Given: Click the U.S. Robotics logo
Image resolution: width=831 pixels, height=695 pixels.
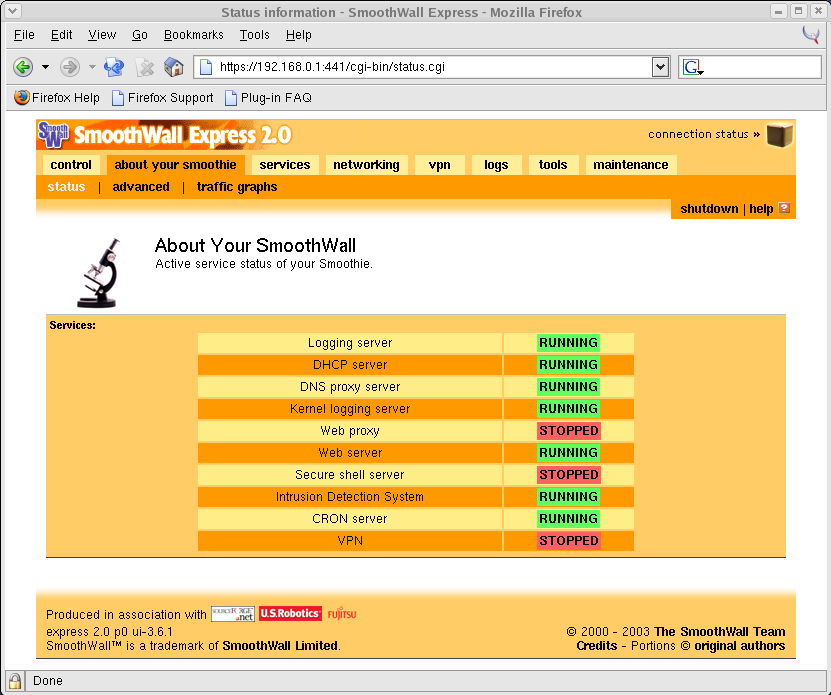Looking at the screenshot, I should (290, 614).
